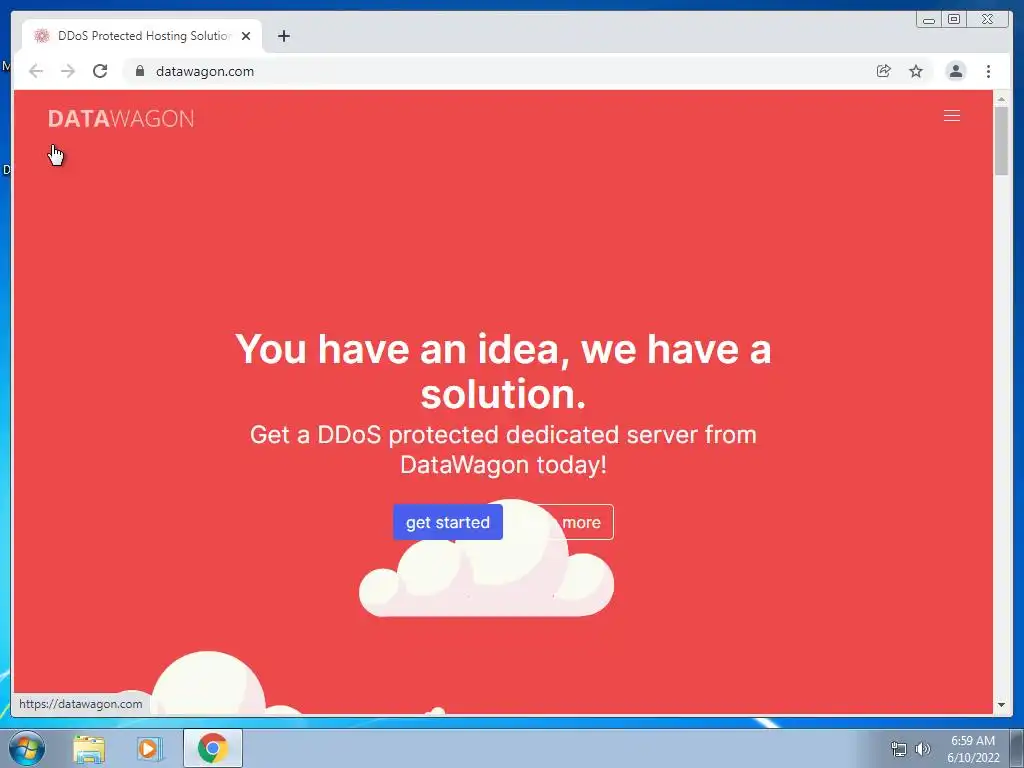Open volume speaker tray icon
1024x768 pixels.
922,749
